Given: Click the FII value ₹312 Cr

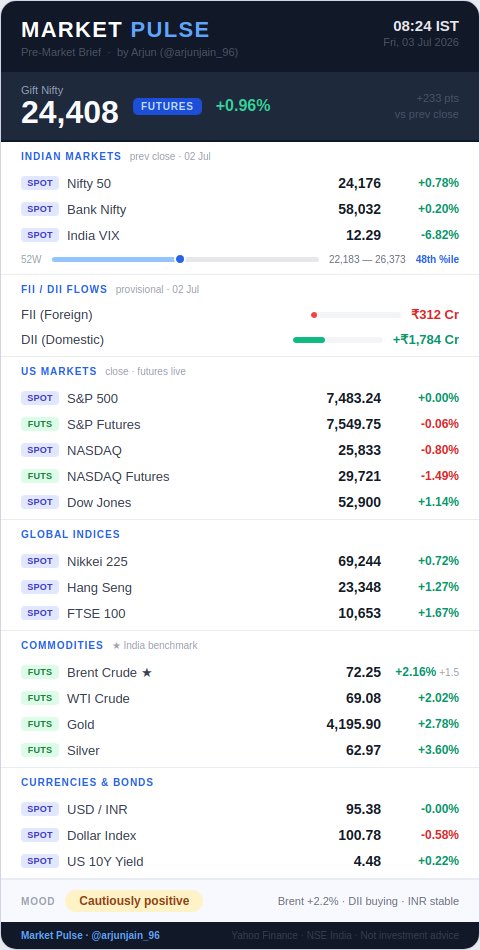Looking at the screenshot, I should click(435, 314).
